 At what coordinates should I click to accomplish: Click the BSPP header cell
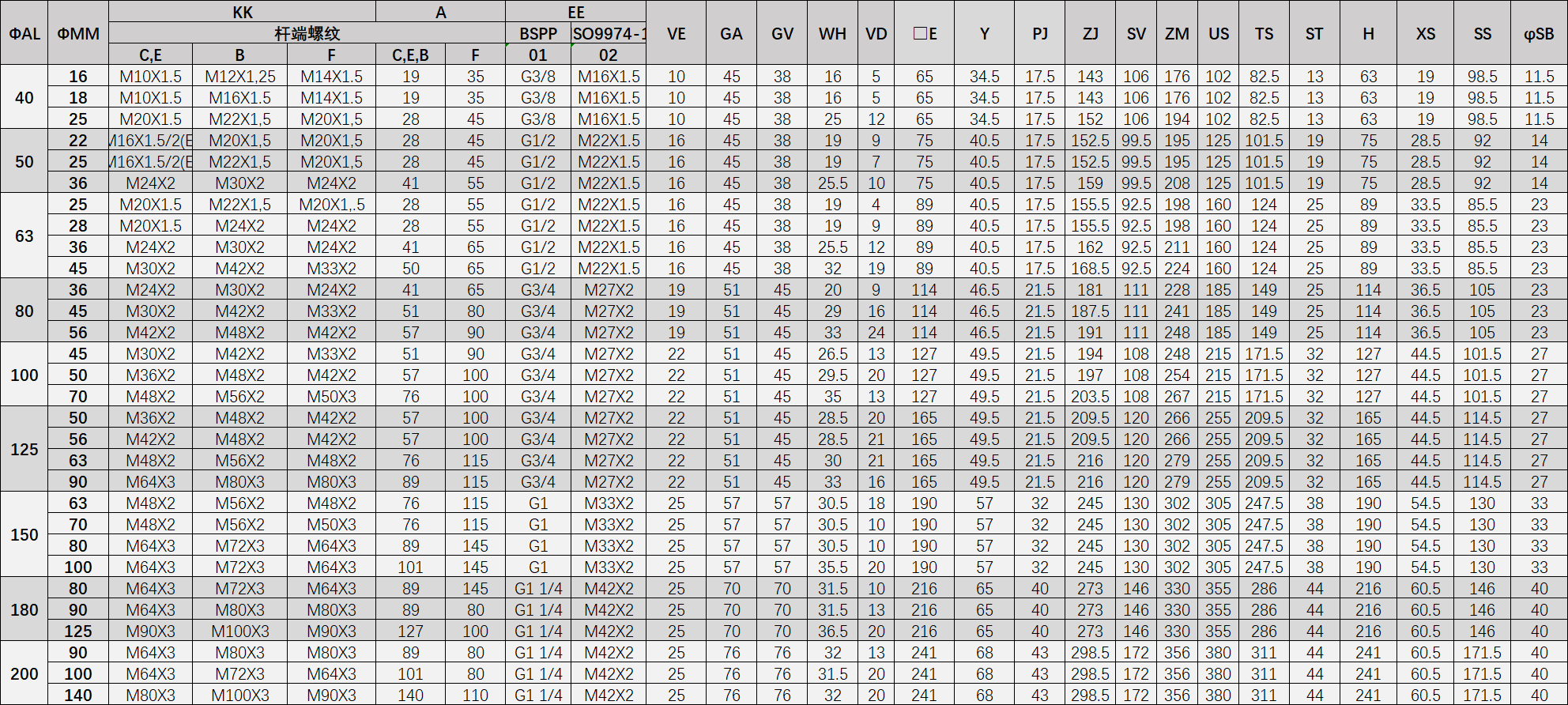(x=537, y=33)
